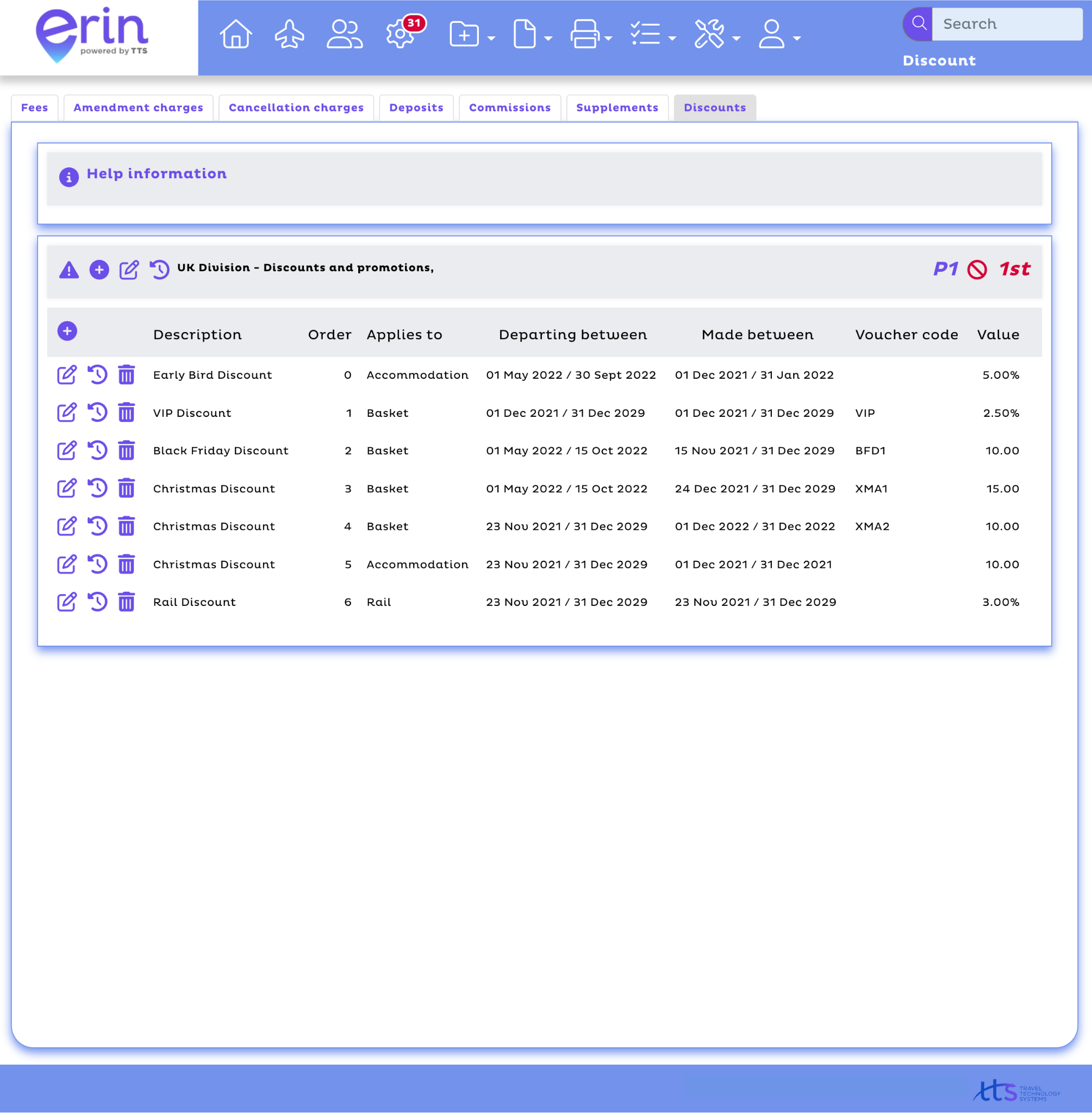Edit the Early Bird Discount row
This screenshot has height=1113, width=1092.
[x=66, y=375]
